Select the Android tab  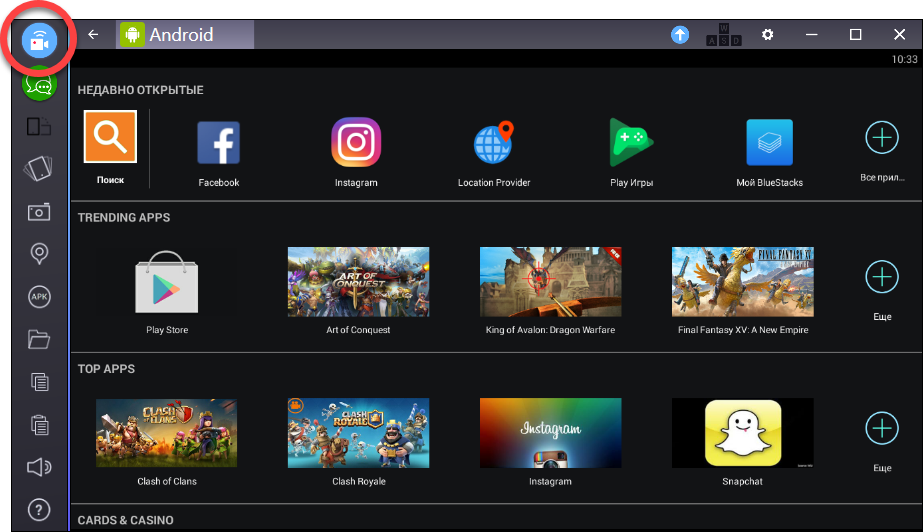185,35
